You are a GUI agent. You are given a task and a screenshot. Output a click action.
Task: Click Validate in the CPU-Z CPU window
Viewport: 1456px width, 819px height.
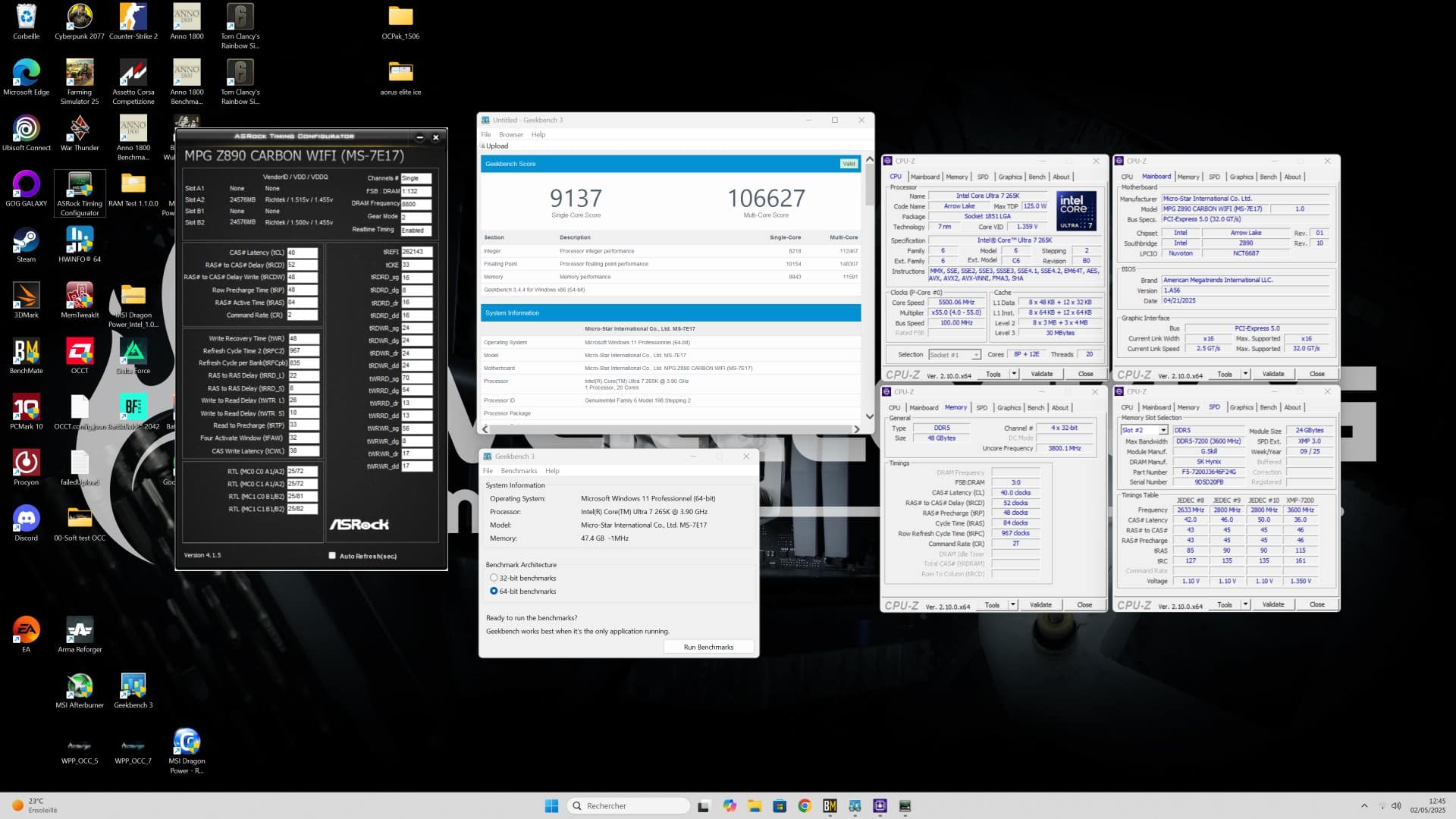1042,374
